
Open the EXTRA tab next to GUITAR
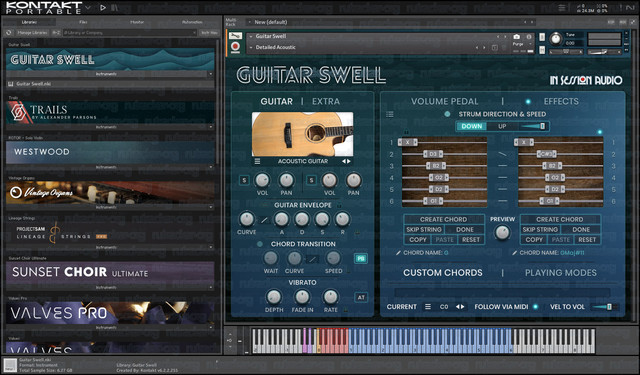[x=326, y=102]
